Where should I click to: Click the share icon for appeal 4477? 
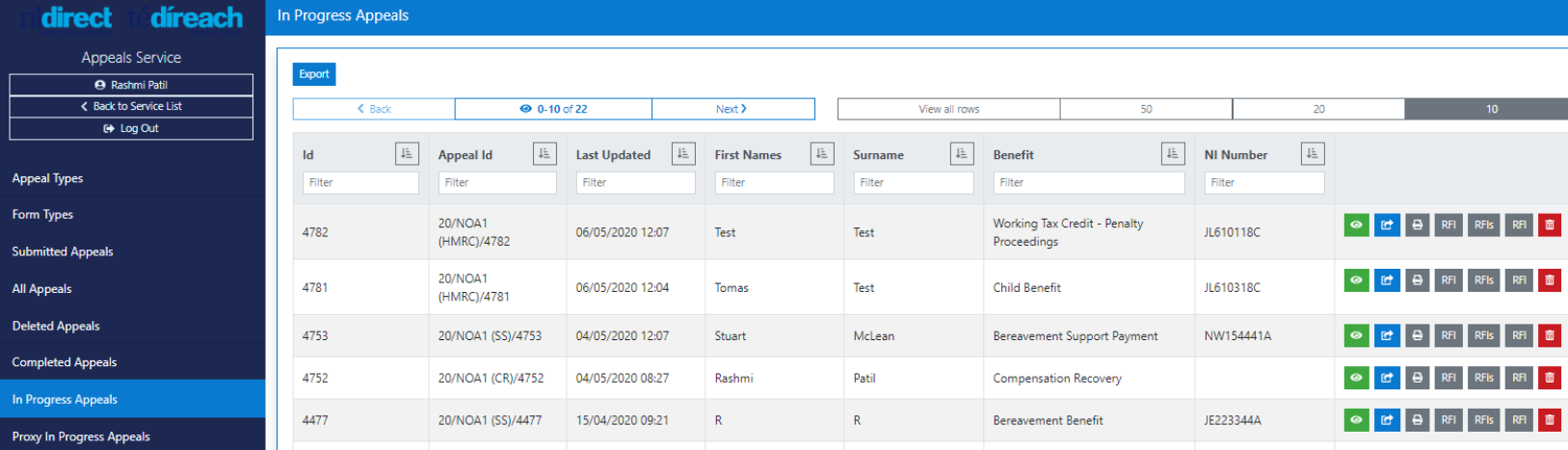pyautogui.click(x=1387, y=420)
